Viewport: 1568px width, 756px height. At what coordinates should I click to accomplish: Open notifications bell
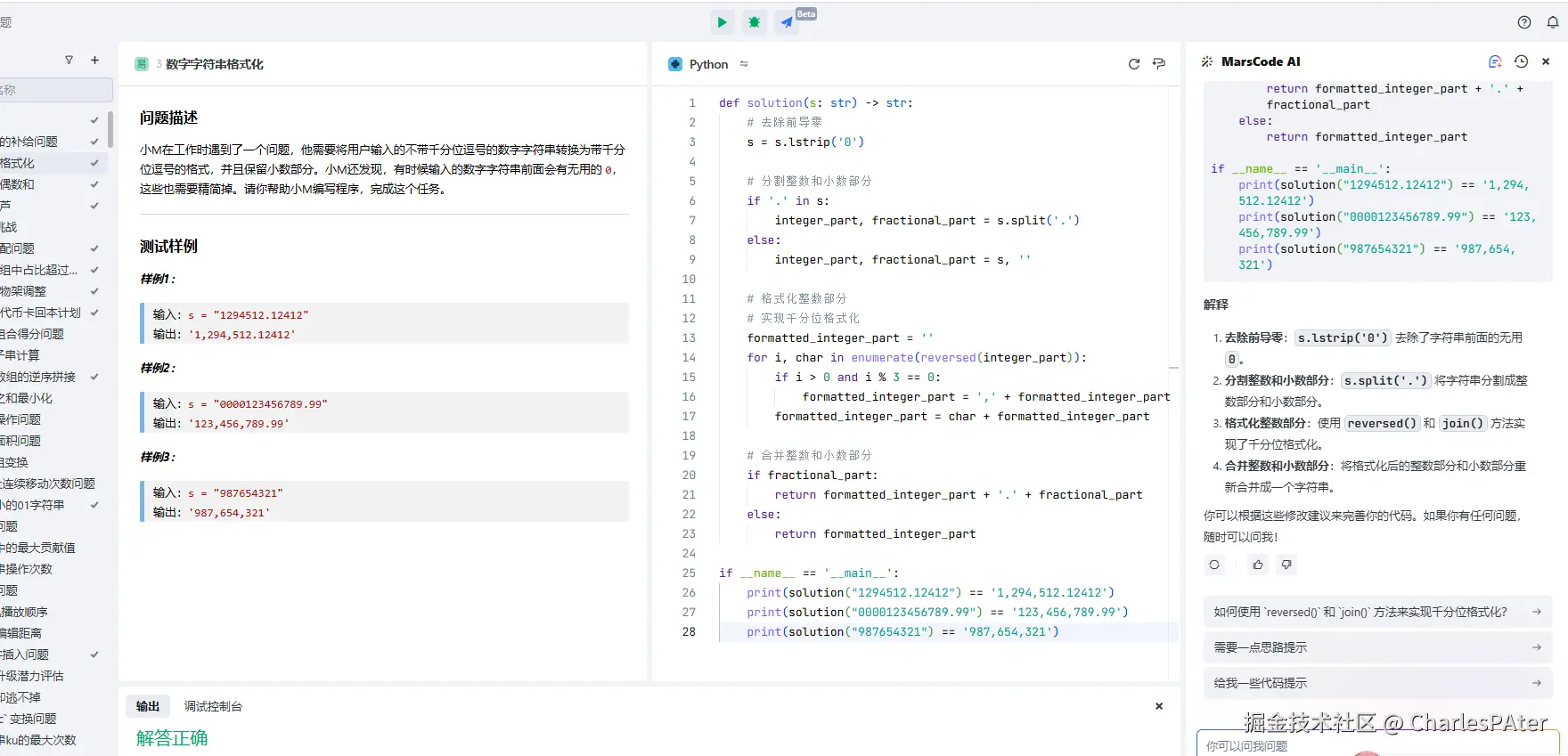pyautogui.click(x=1553, y=22)
